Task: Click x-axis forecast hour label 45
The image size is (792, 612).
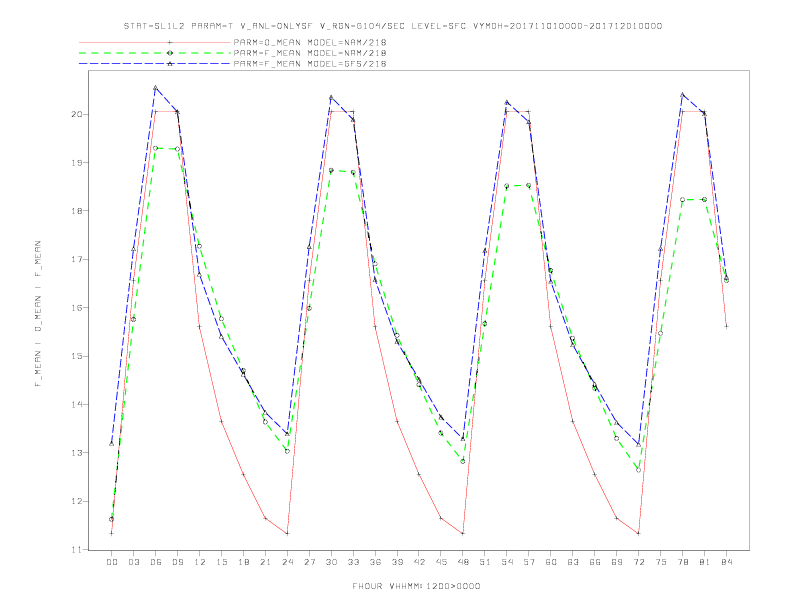Action: coord(441,562)
